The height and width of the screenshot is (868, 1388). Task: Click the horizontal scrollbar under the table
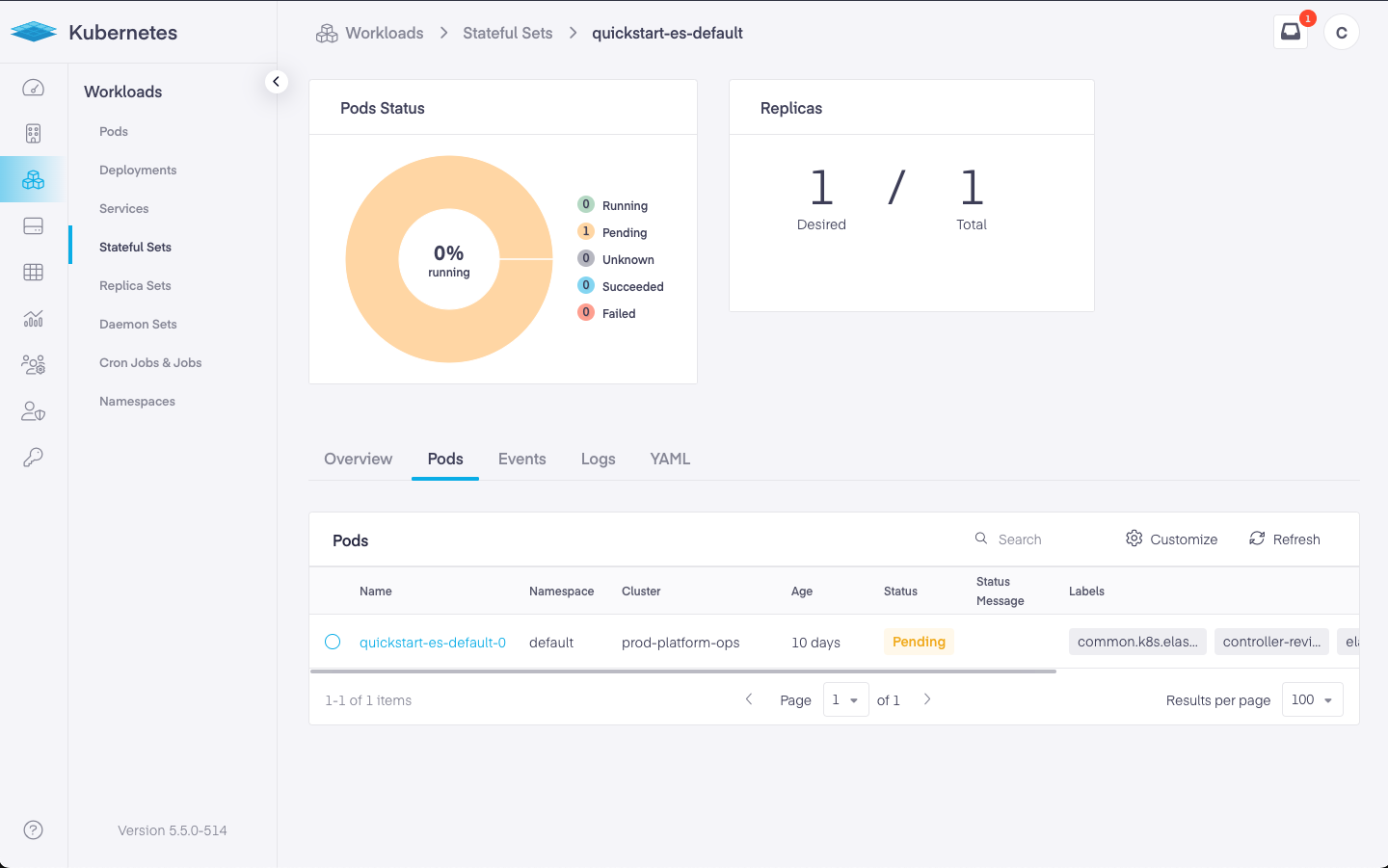[x=682, y=671]
